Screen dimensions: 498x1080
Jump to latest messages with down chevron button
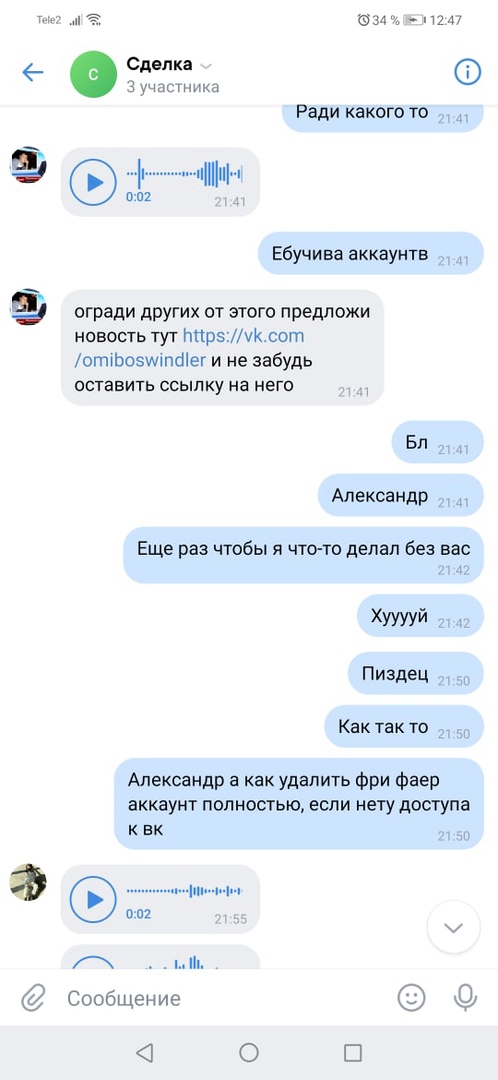[453, 927]
